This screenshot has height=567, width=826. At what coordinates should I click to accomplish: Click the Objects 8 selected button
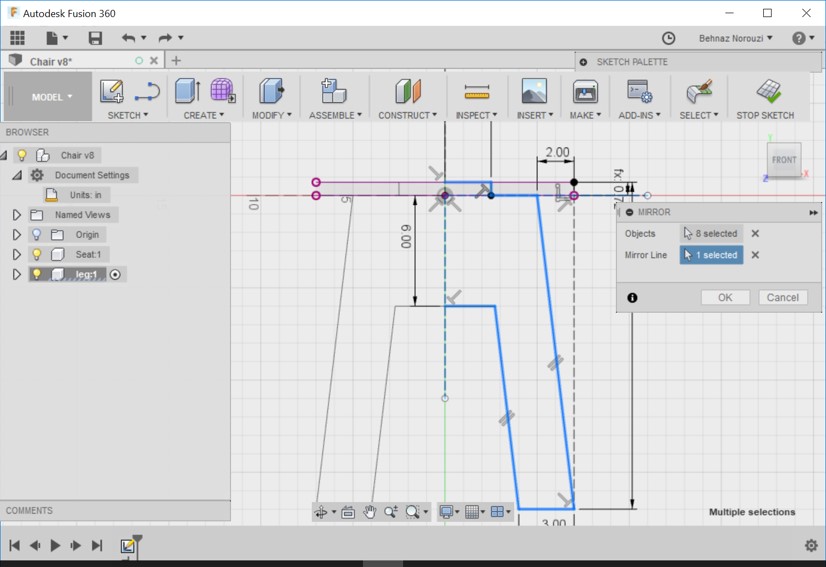pyautogui.click(x=711, y=233)
